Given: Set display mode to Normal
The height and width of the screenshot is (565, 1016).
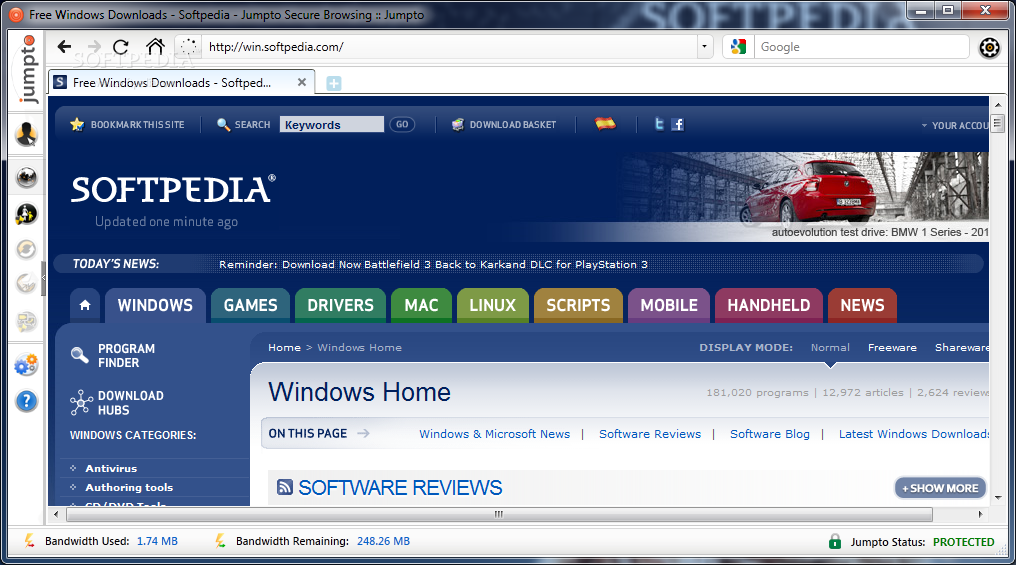Looking at the screenshot, I should pyautogui.click(x=830, y=348).
